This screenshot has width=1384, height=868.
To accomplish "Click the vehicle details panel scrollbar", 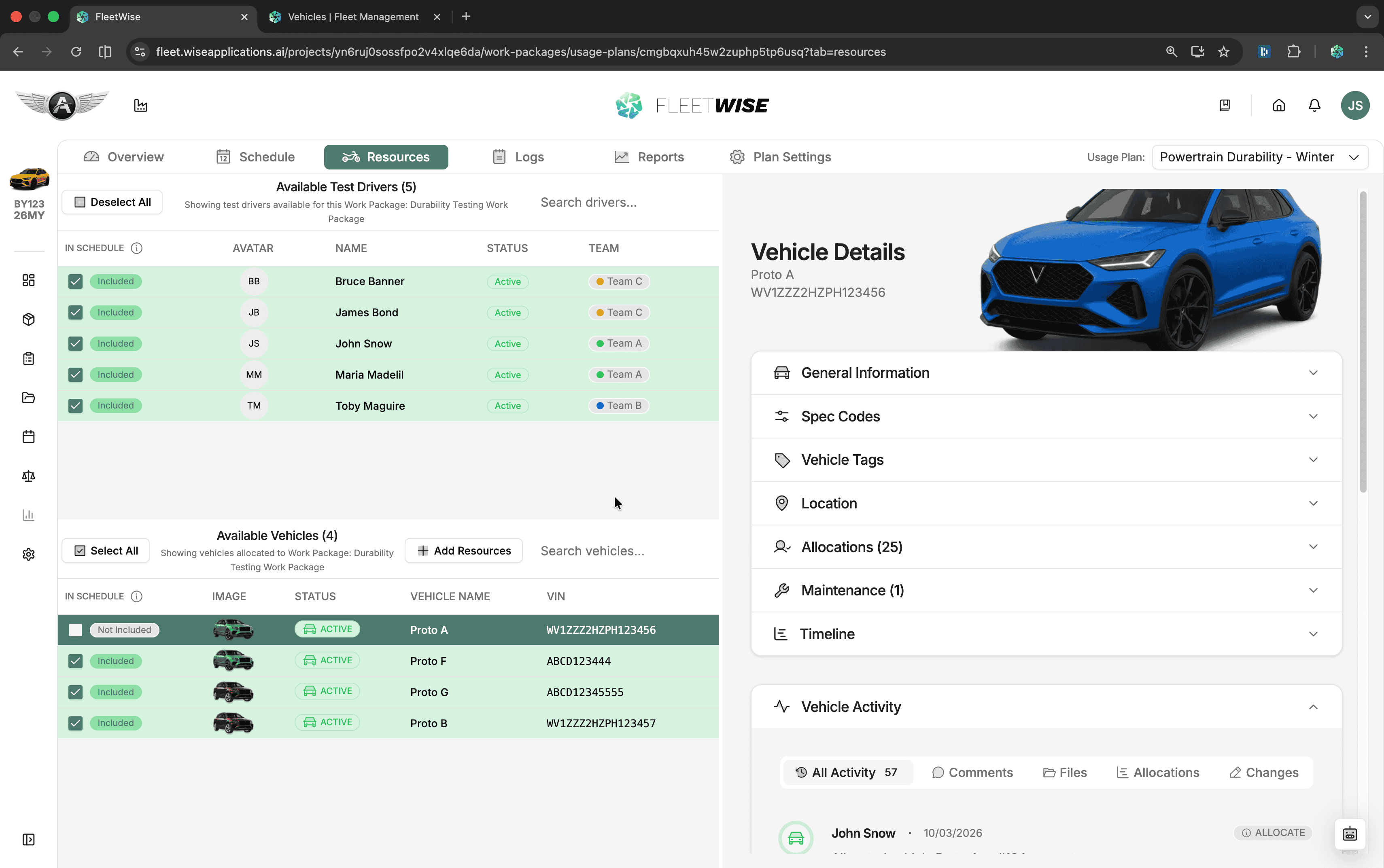I will click(x=1363, y=342).
